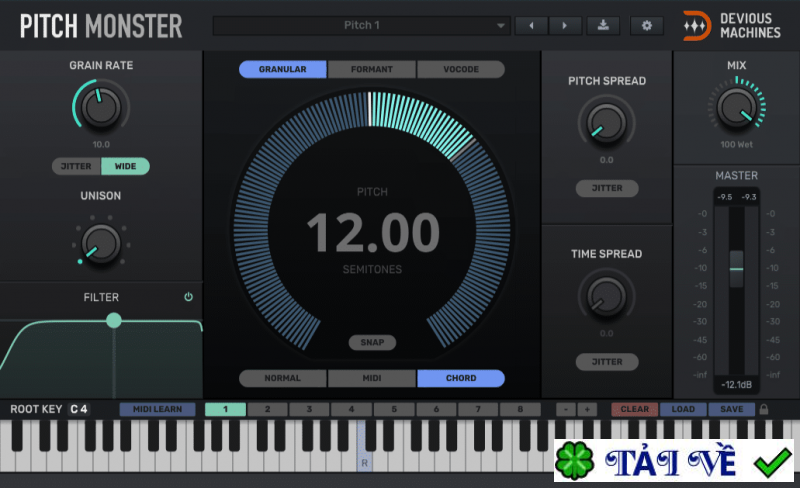Select chord slot 3
The height and width of the screenshot is (488, 800).
(x=309, y=409)
